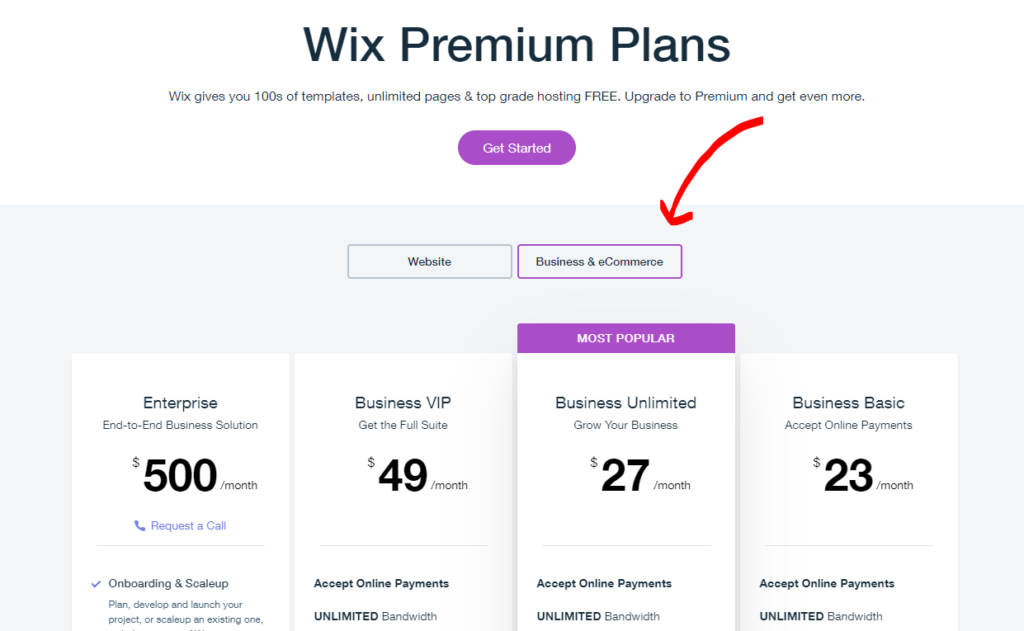Select the Enterprise plan title
This screenshot has width=1024, height=631.
coord(180,403)
